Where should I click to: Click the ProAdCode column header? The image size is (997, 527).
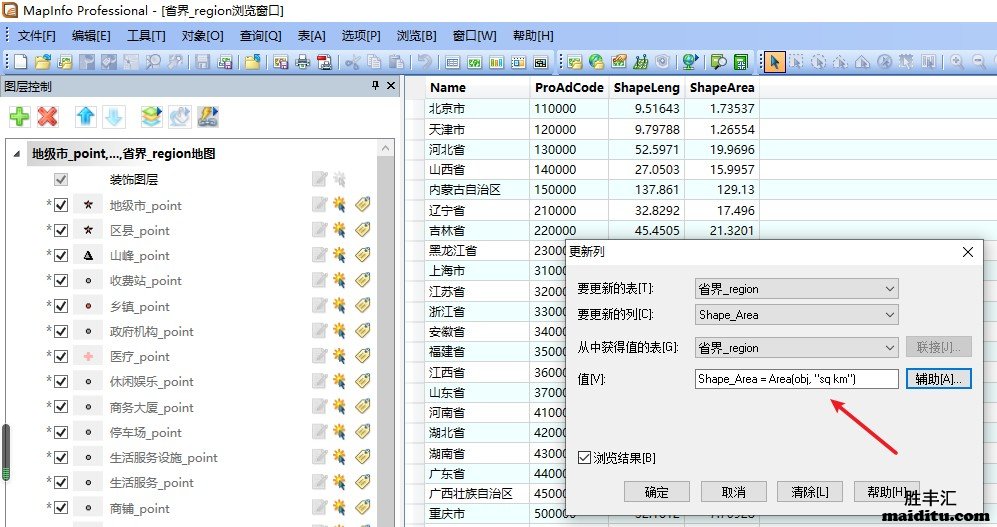click(569, 88)
